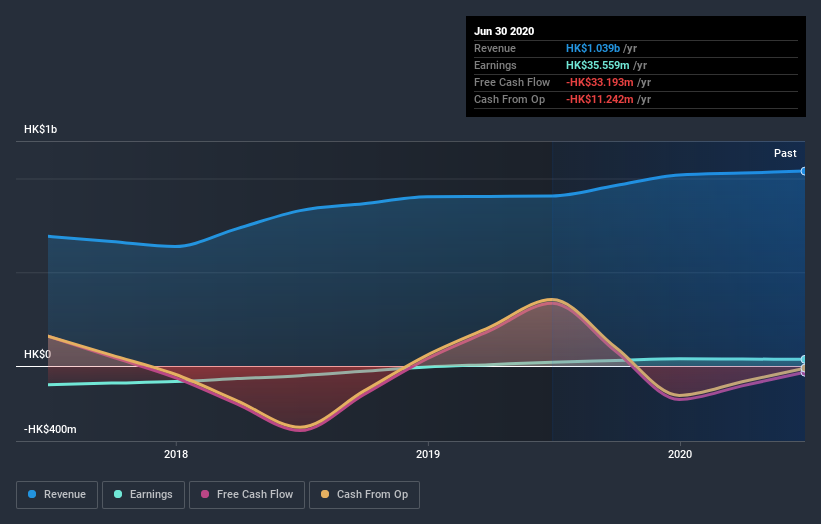Click the pink dot in Free Cash Flow legend

pyautogui.click(x=205, y=494)
